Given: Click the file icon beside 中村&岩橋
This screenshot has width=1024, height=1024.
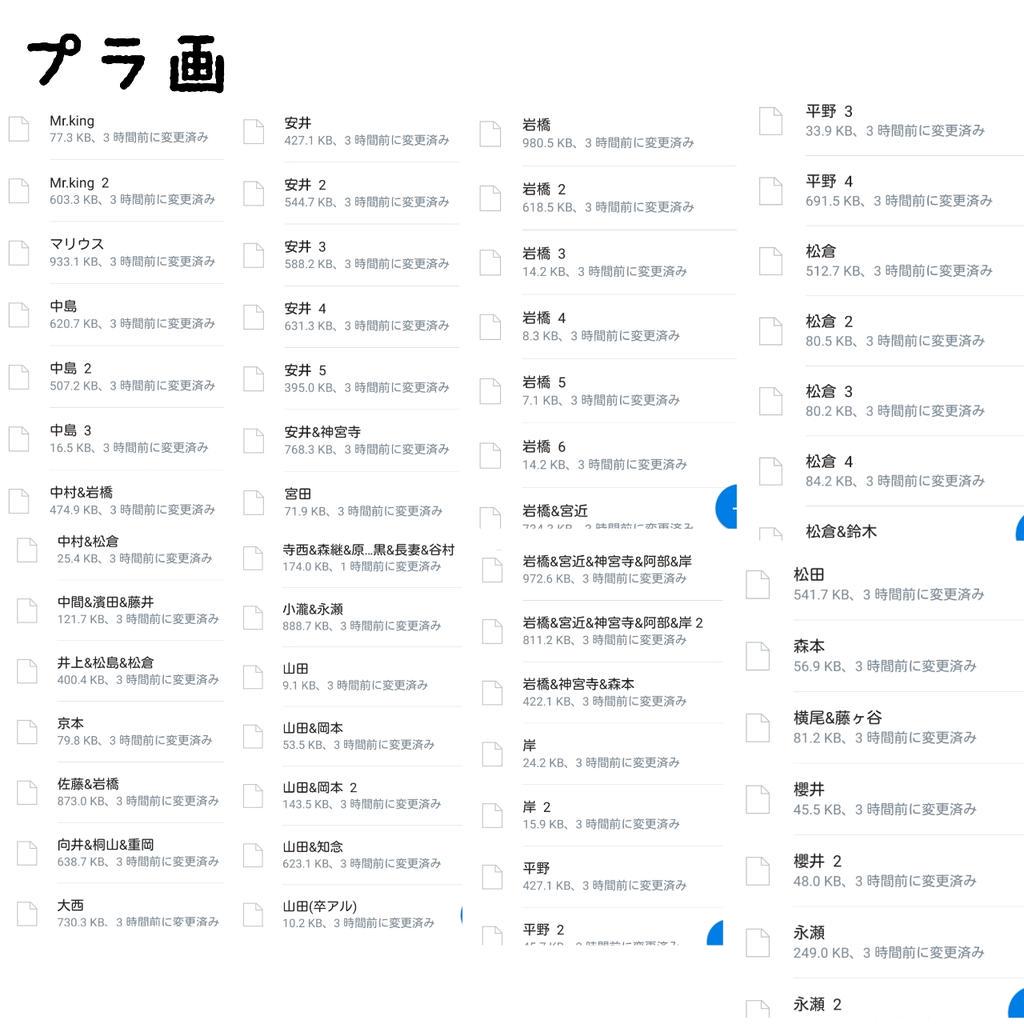Looking at the screenshot, I should pyautogui.click(x=19, y=501).
